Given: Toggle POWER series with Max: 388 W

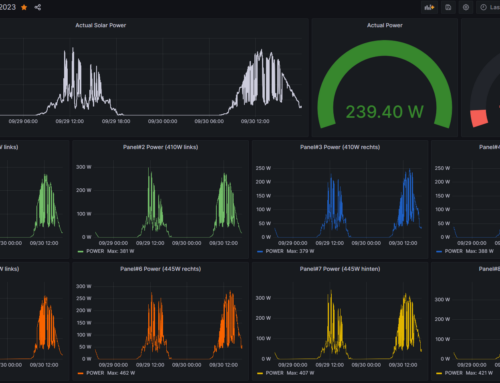Looking at the screenshot, I should pyautogui.click(x=454, y=251).
